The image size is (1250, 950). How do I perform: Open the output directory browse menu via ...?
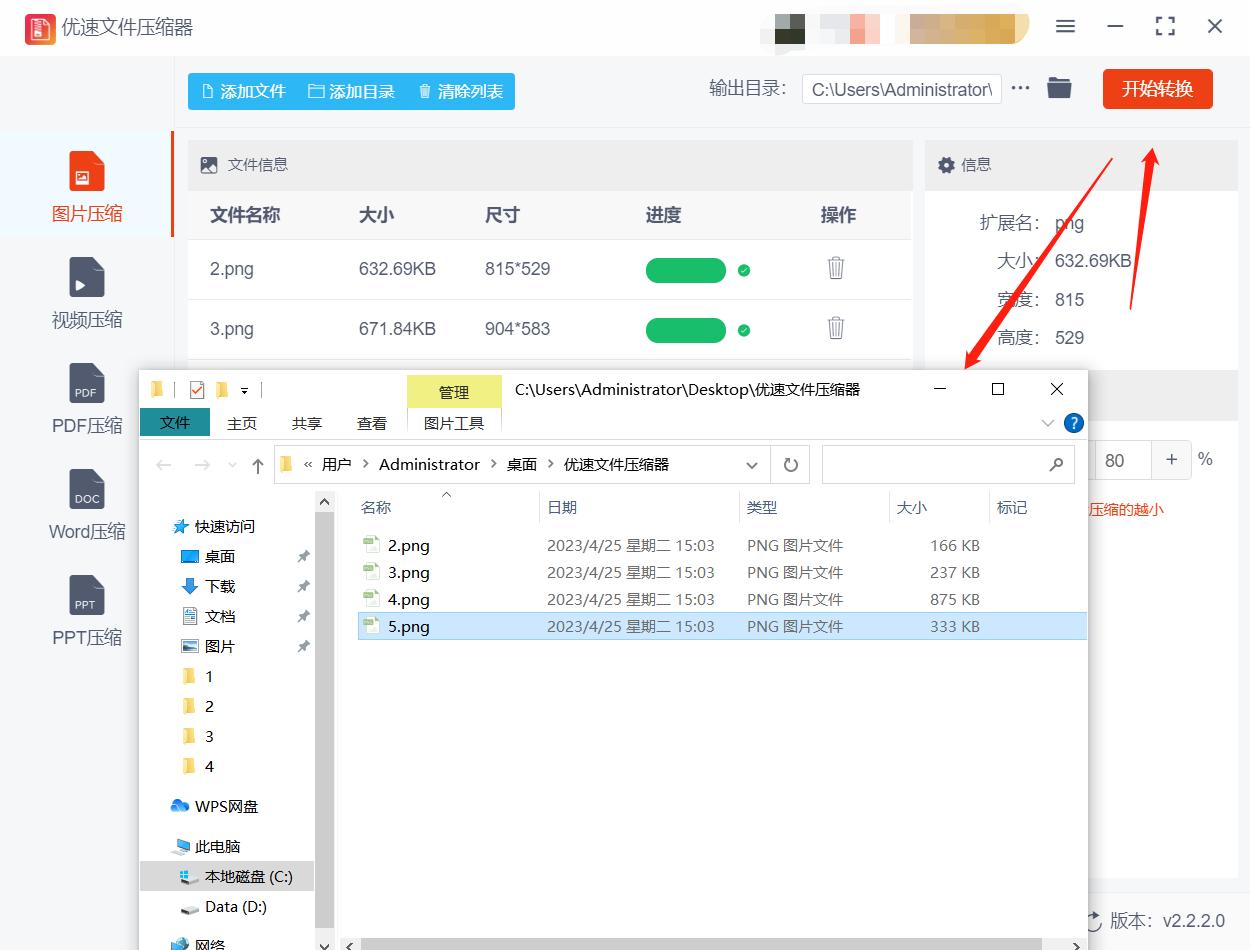click(1019, 87)
